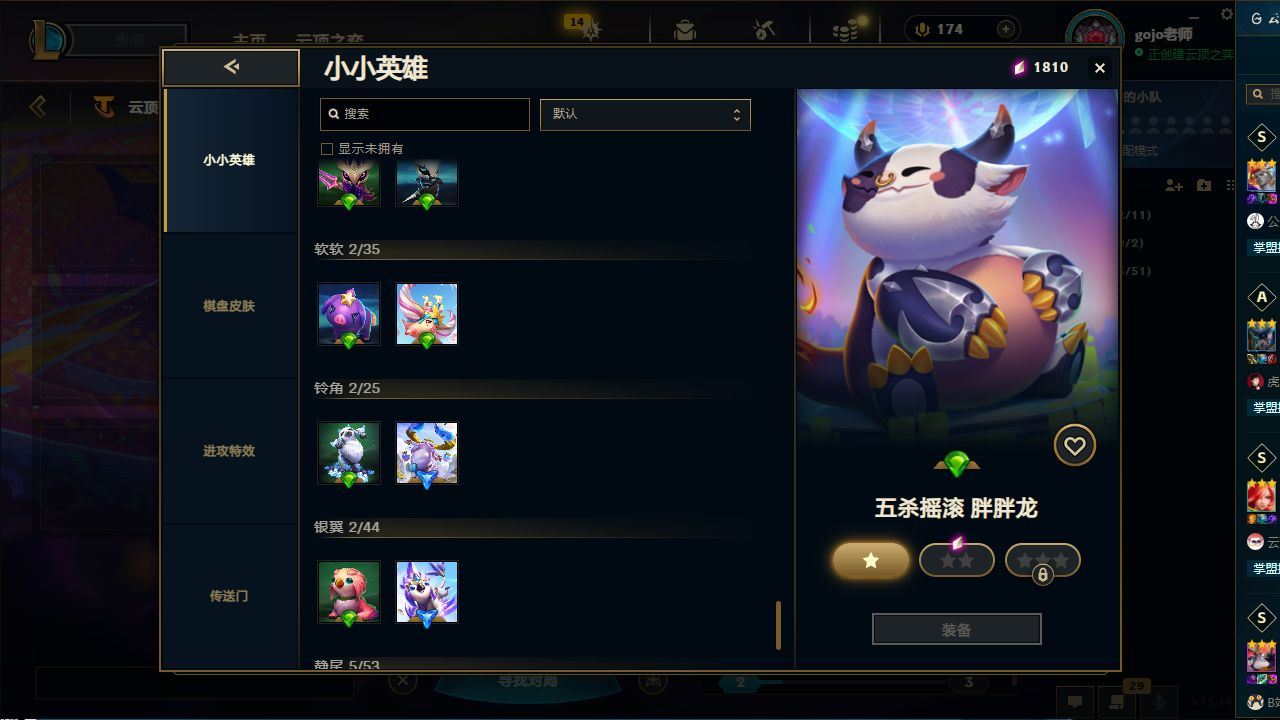Image resolution: width=1280 pixels, height=720 pixels.
Task: Click the heart favorite icon
Action: (1075, 446)
